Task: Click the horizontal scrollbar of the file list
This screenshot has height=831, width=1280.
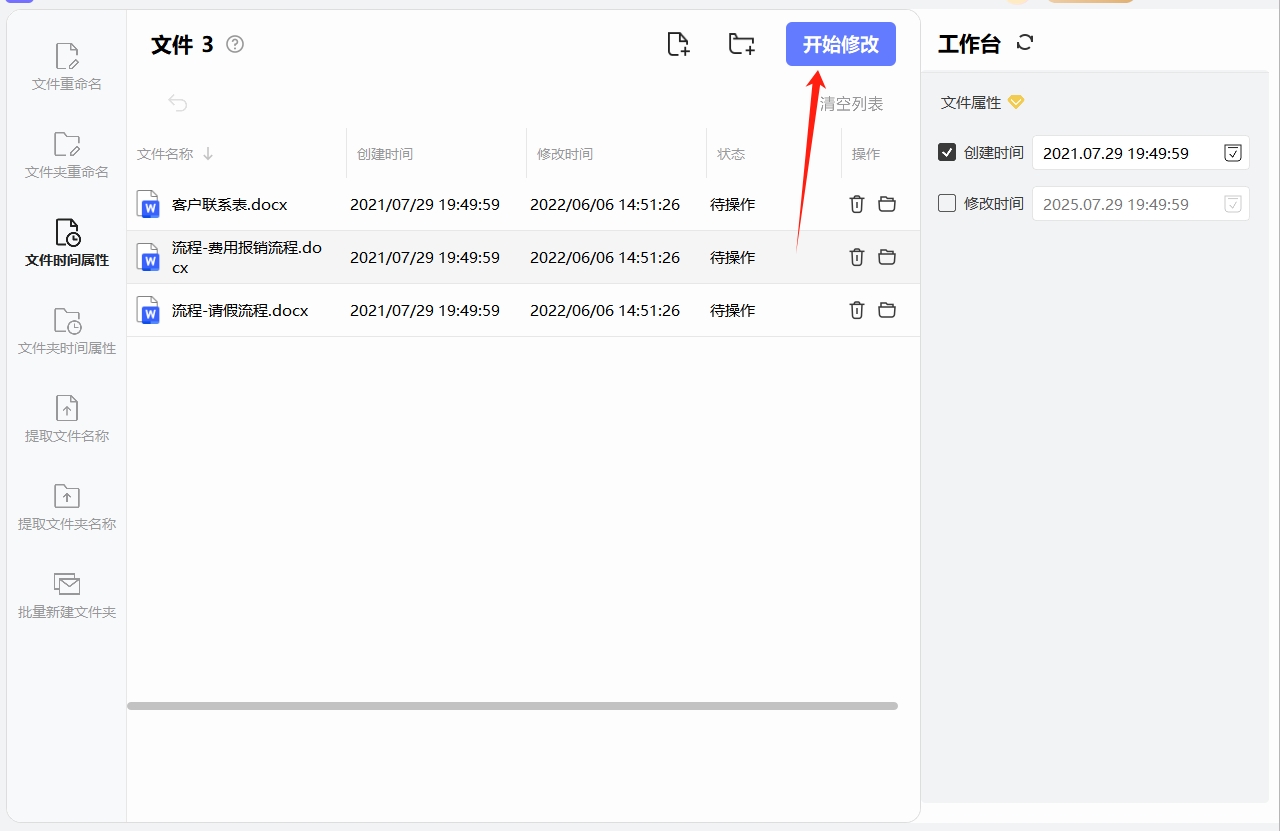Action: point(512,706)
